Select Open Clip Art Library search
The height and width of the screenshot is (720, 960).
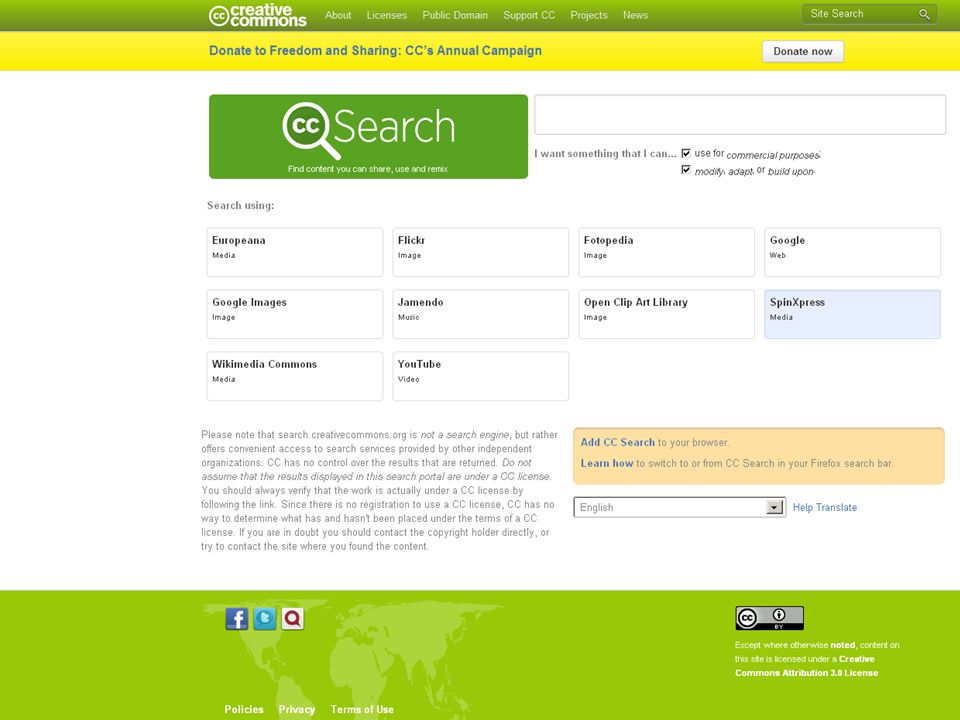point(667,314)
